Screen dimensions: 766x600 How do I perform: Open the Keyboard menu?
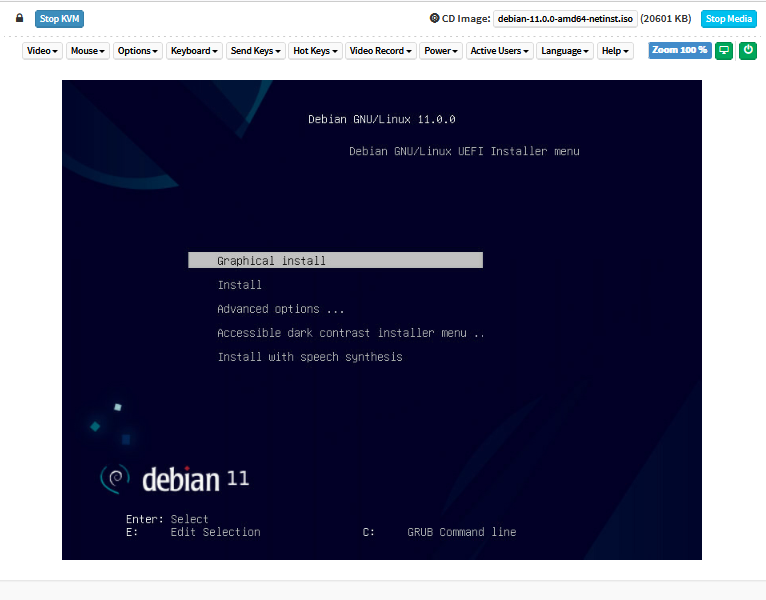coord(195,51)
